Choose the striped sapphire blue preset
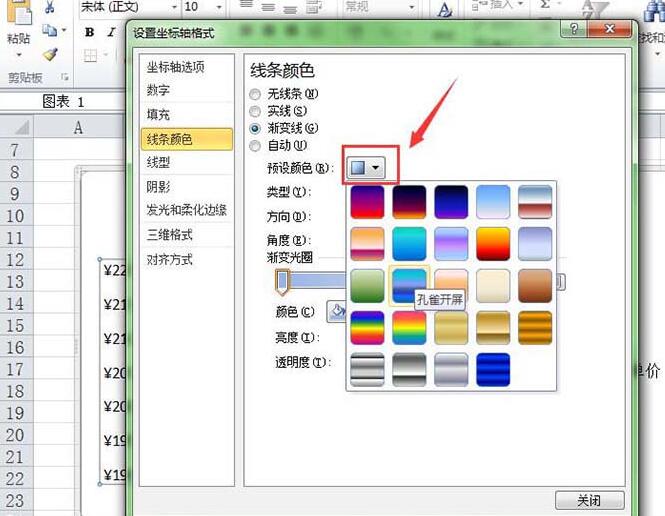Screen dimensions: 665x516 493,370
